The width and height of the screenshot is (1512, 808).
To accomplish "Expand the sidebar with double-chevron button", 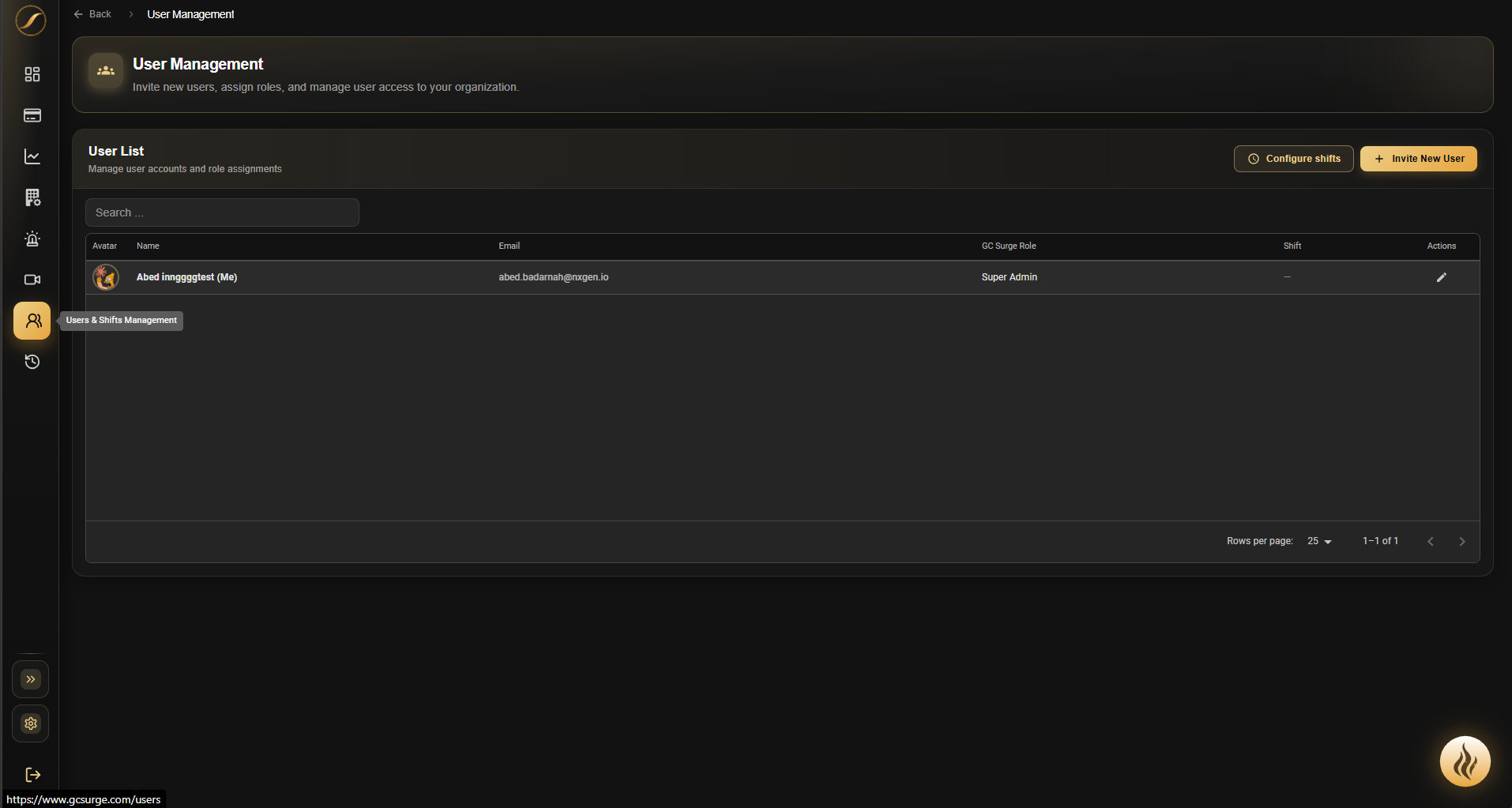I will click(31, 679).
